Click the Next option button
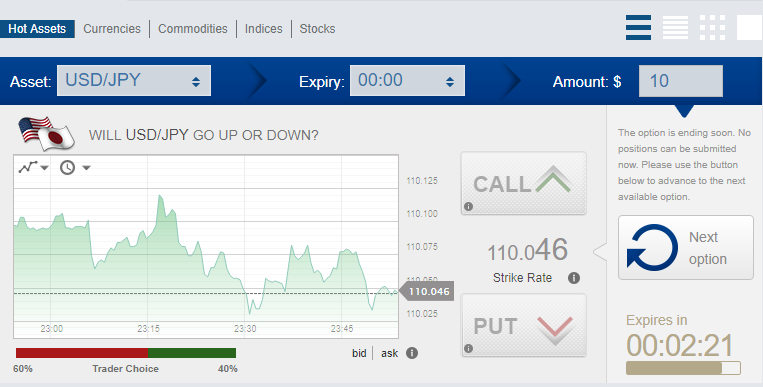 [x=686, y=248]
